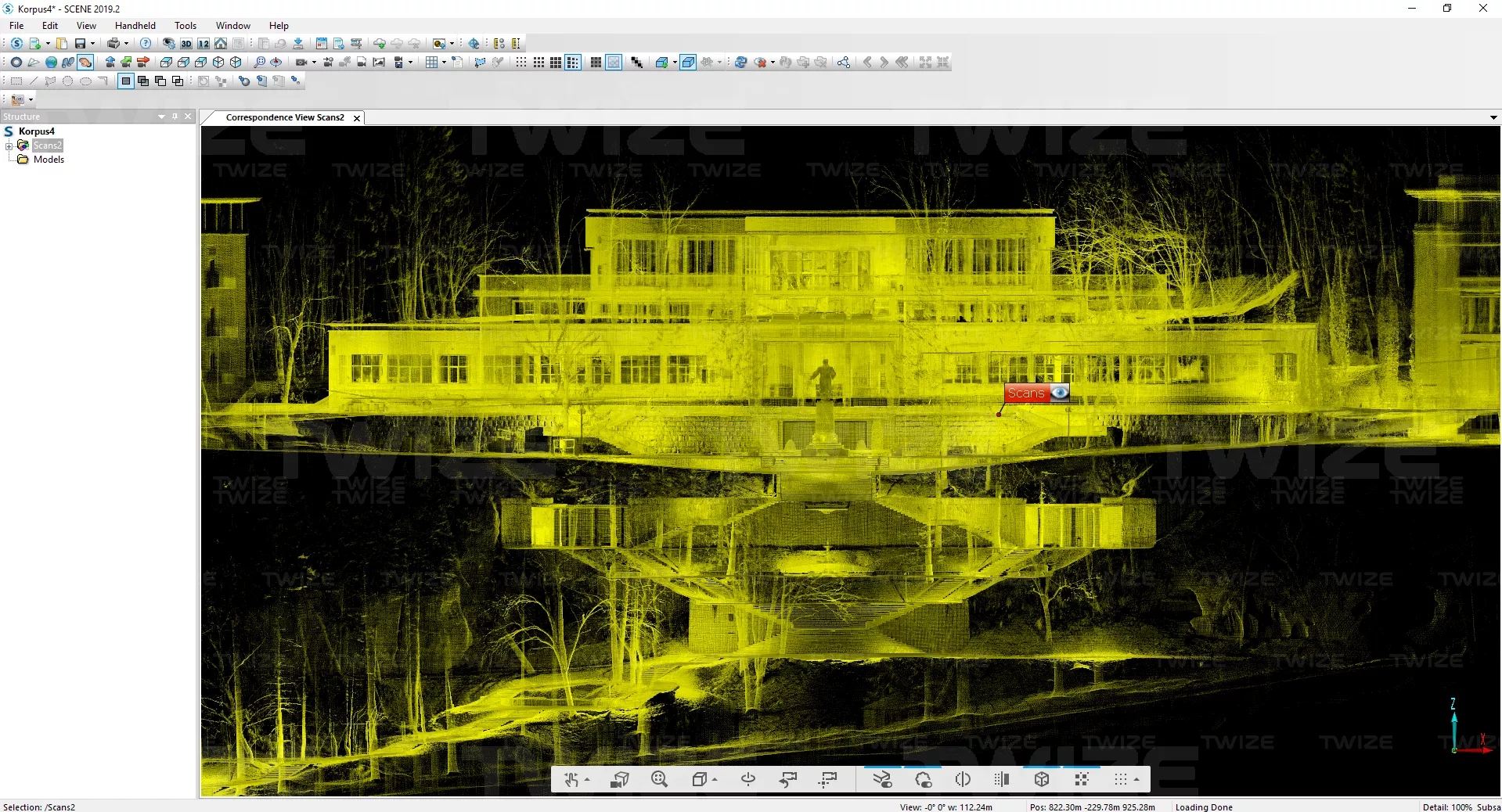Close the Correspondence View Scans2 tab
The image size is (1502, 812).
pyautogui.click(x=357, y=118)
